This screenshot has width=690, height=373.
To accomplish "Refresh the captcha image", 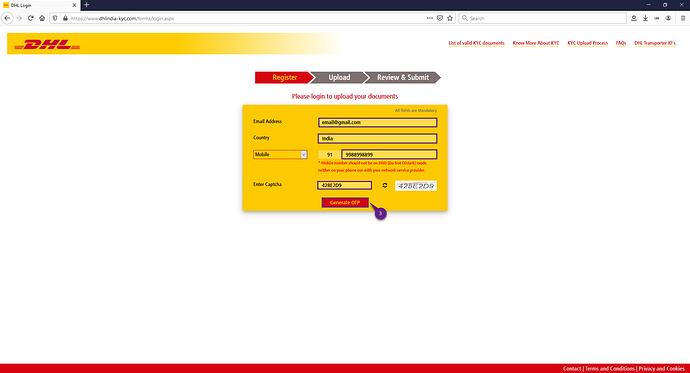I will pos(385,186).
